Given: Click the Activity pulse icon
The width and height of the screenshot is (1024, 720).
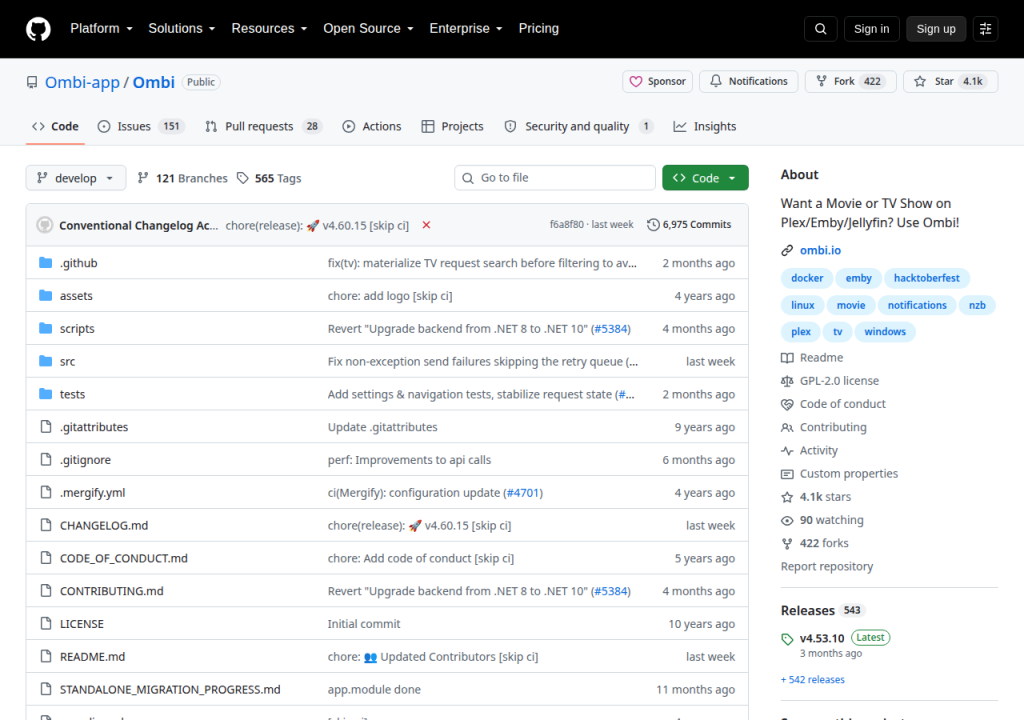Looking at the screenshot, I should (787, 451).
